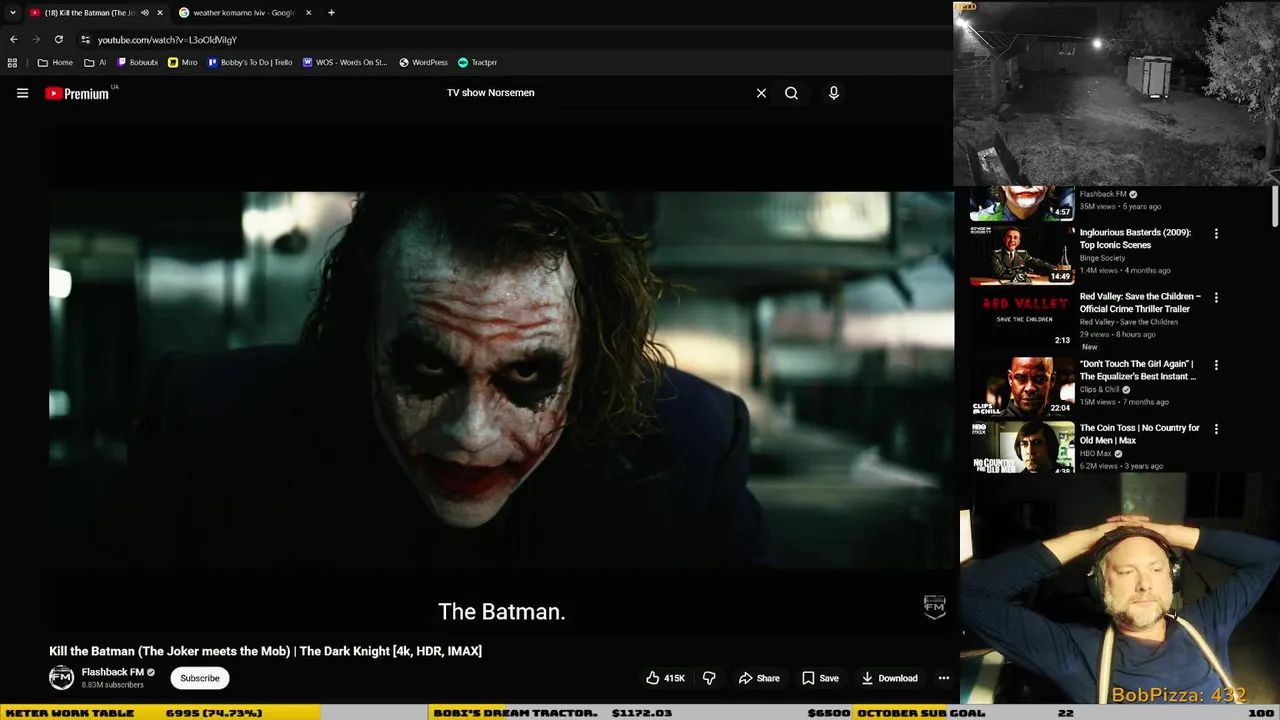Image resolution: width=1280 pixels, height=720 pixels.
Task: Start voice search with microphone
Action: click(834, 93)
